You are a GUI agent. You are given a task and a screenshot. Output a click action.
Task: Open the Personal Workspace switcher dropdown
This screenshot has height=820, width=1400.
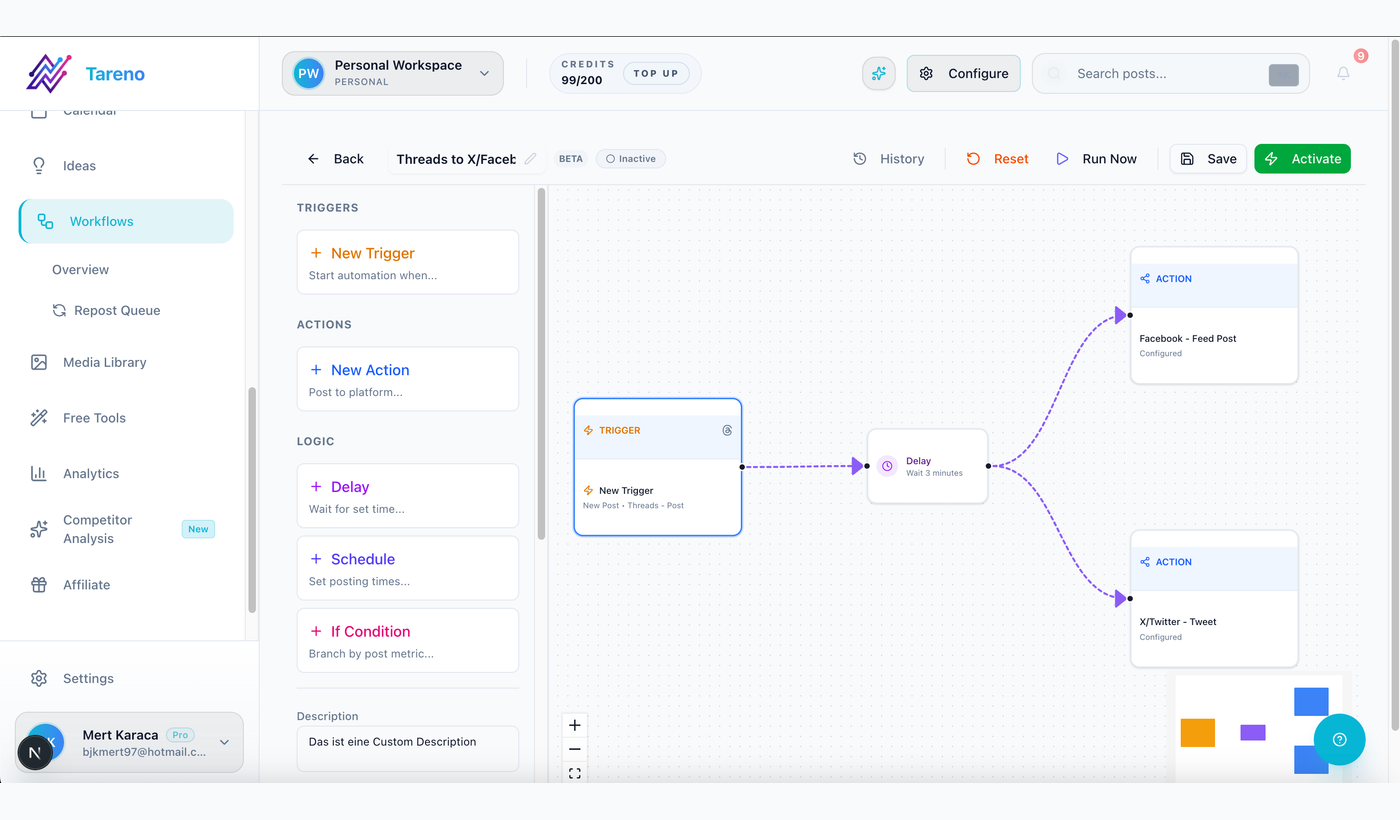pyautogui.click(x=392, y=73)
